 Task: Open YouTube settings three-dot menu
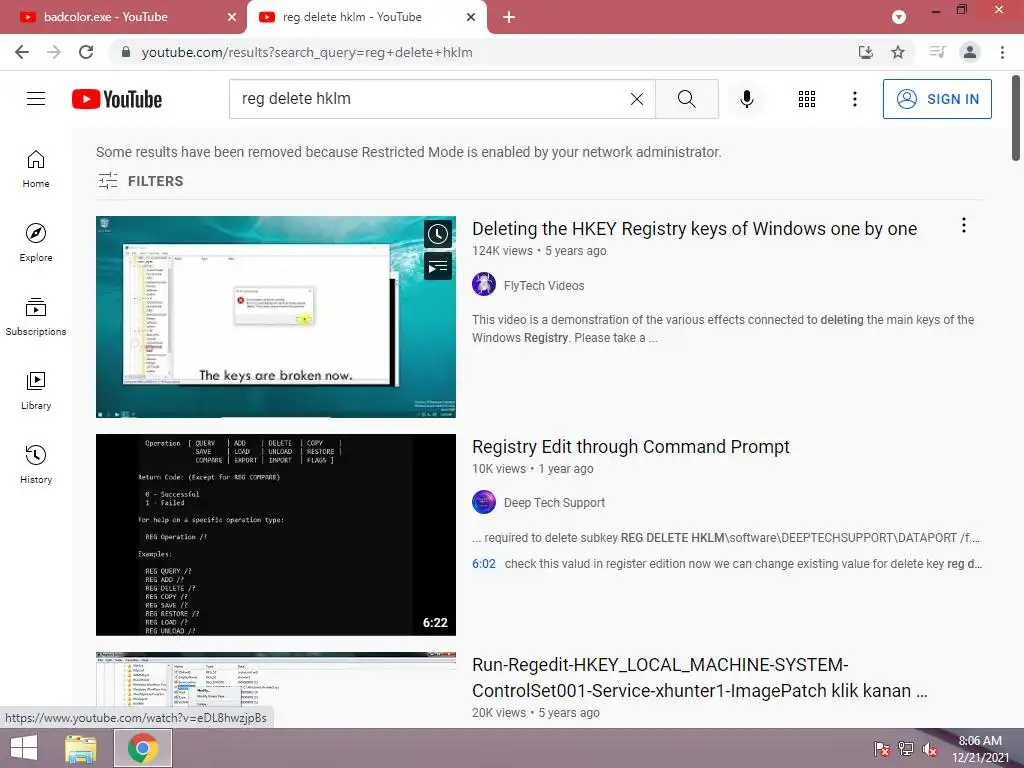pyautogui.click(x=854, y=99)
